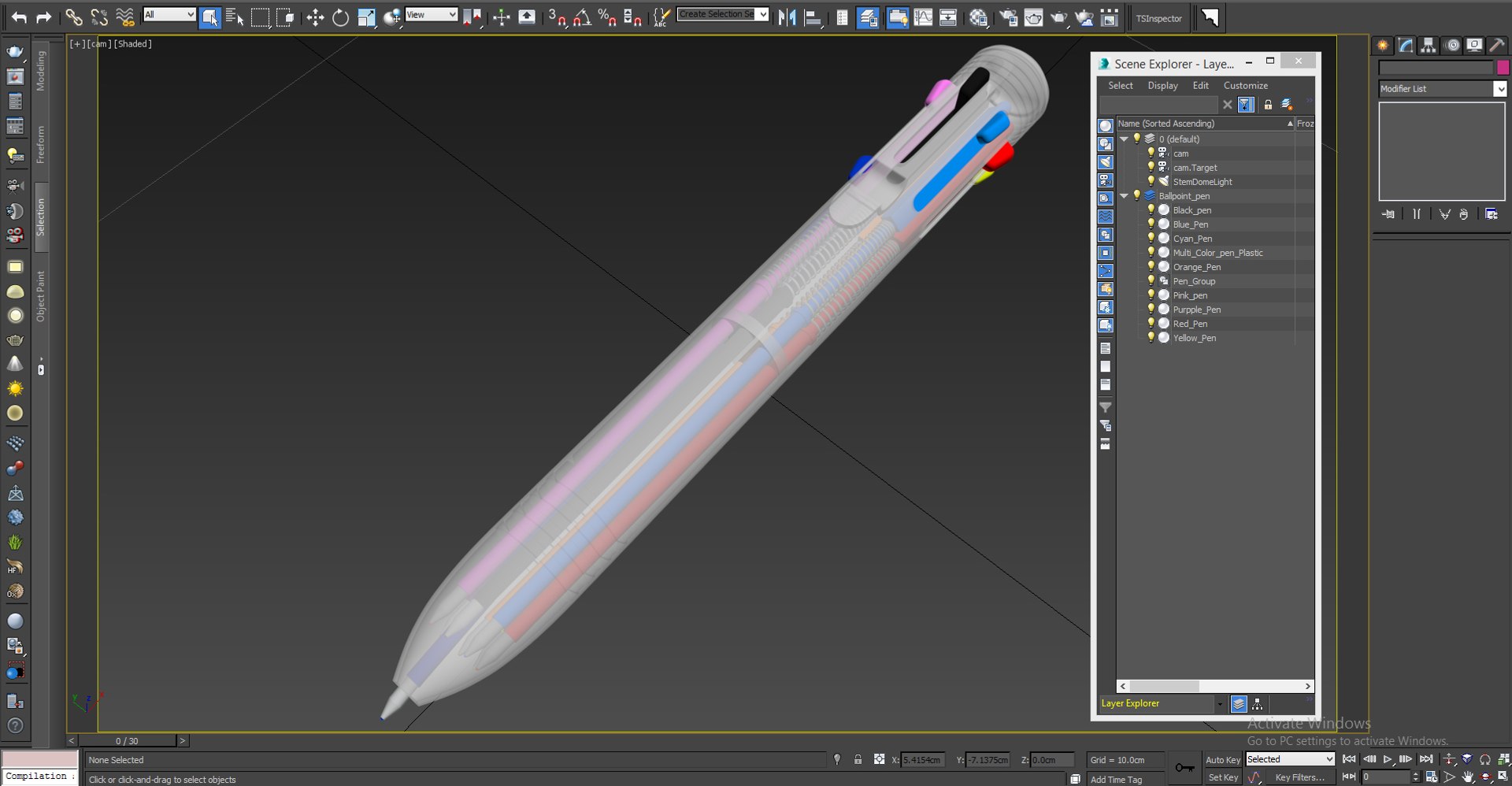Choose the Select and Scale tool
This screenshot has height=786, width=1512.
[x=366, y=17]
